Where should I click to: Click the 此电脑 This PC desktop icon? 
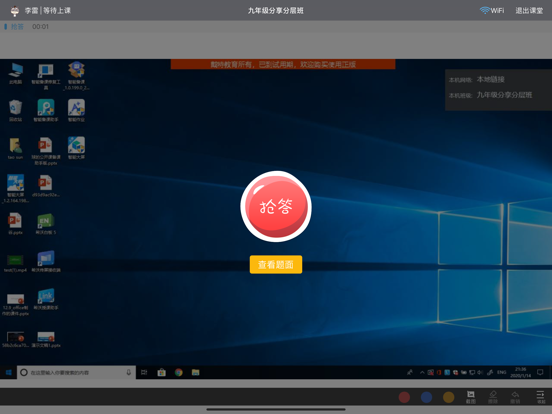click(x=15, y=74)
